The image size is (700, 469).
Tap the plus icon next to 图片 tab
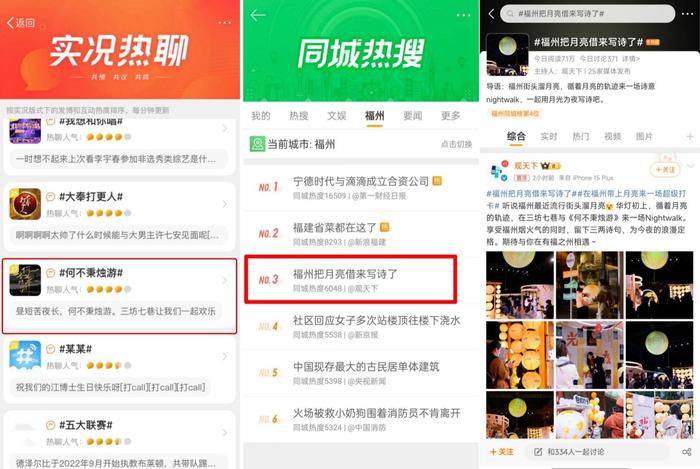(690, 137)
